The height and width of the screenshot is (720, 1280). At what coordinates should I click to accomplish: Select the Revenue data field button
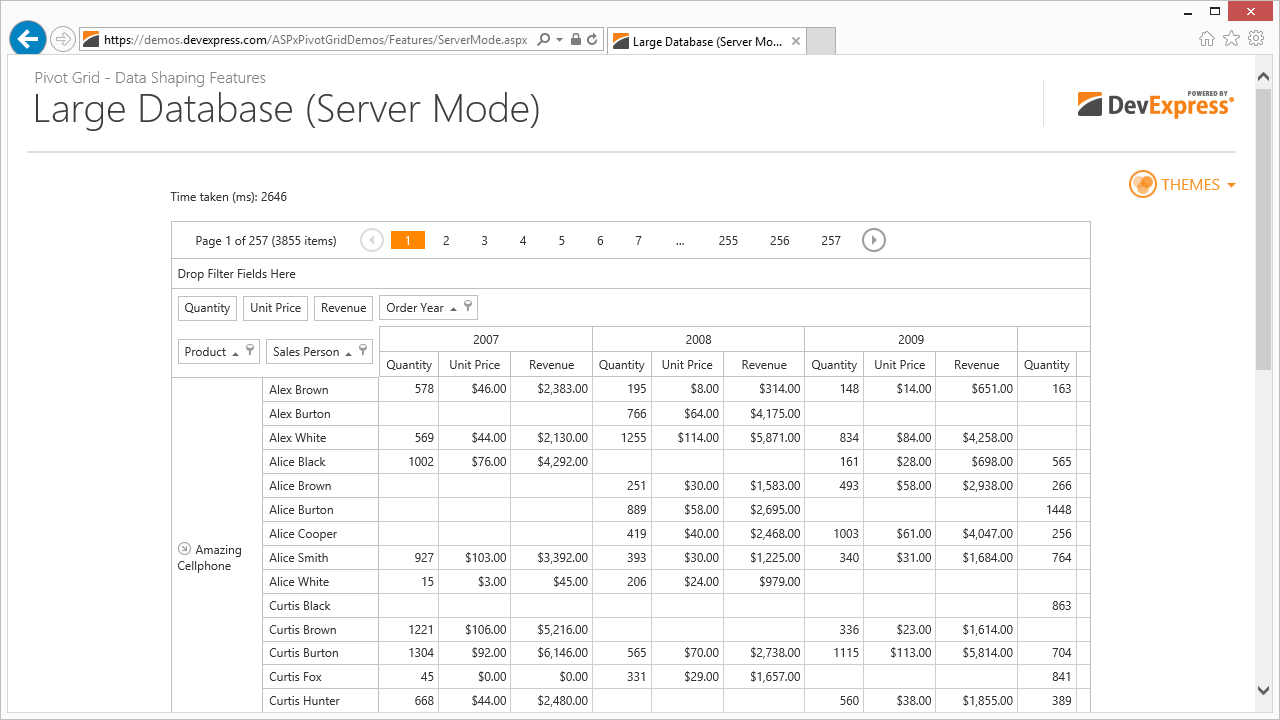[x=343, y=308]
